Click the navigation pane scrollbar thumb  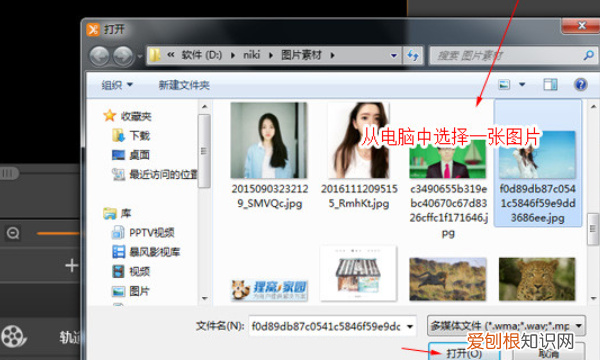pyautogui.click(x=204, y=151)
